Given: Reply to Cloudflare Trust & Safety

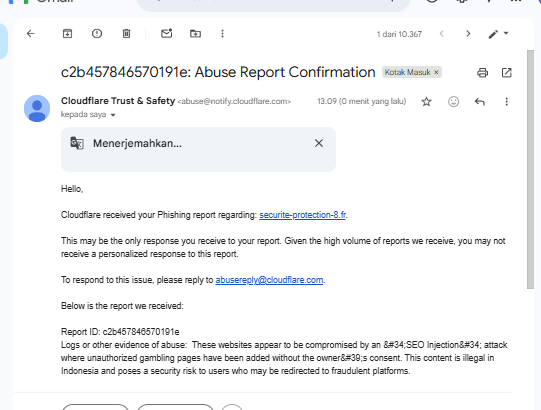Looking at the screenshot, I should click(480, 102).
